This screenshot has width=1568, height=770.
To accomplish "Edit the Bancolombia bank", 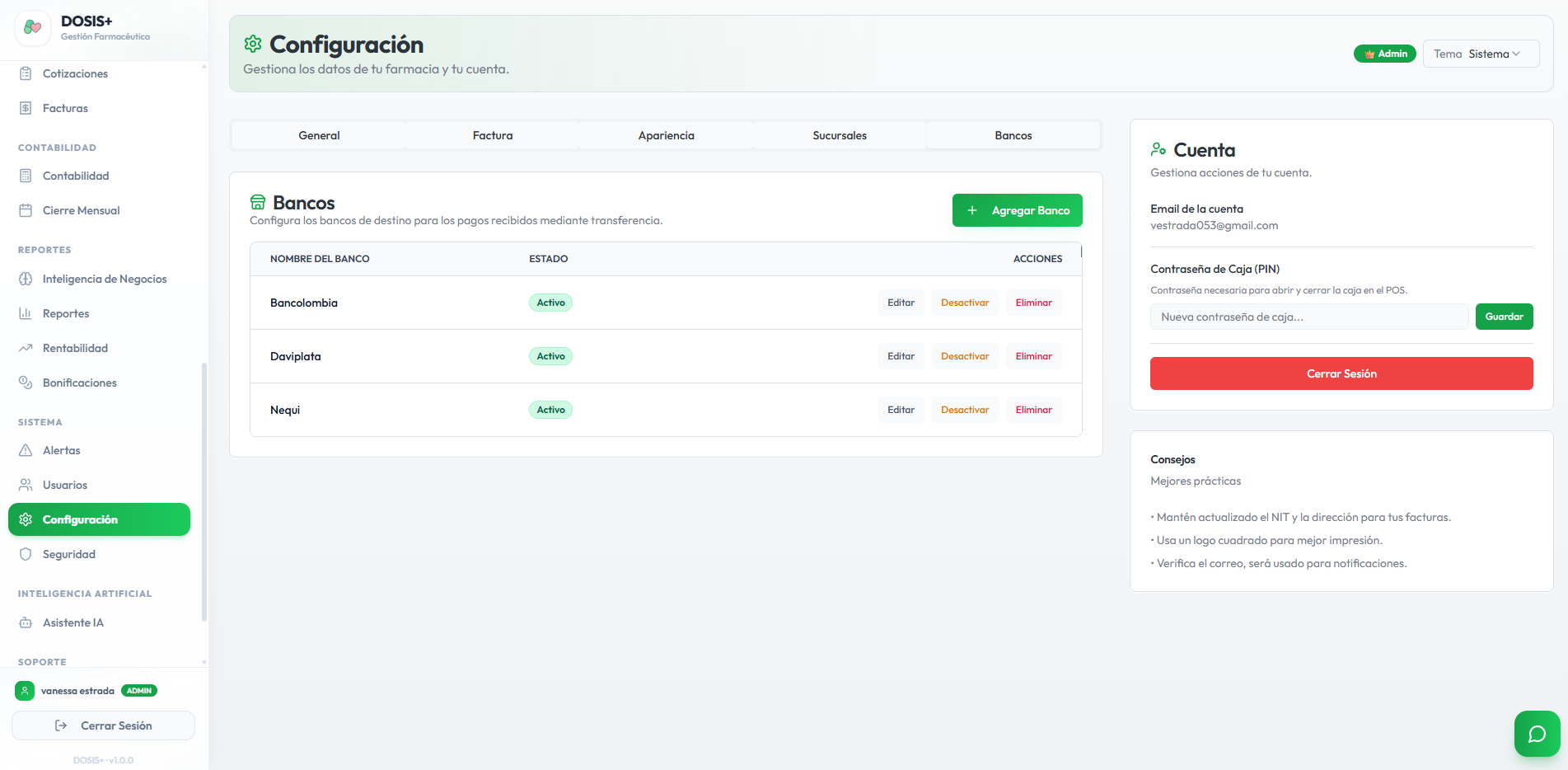I will coord(901,303).
